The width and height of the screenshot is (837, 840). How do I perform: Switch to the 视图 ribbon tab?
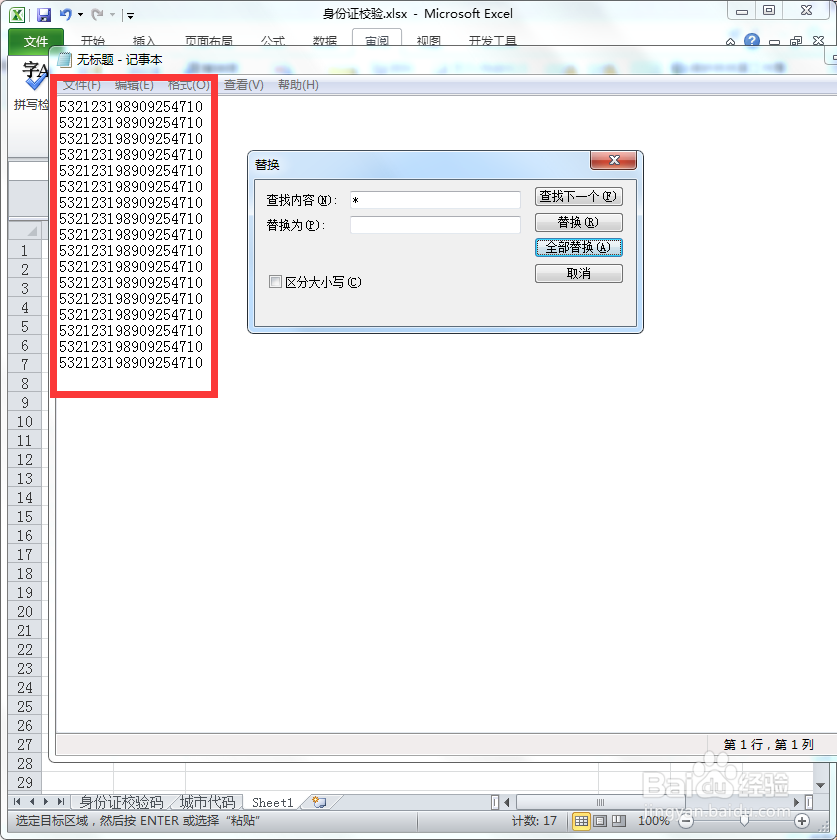coord(428,41)
